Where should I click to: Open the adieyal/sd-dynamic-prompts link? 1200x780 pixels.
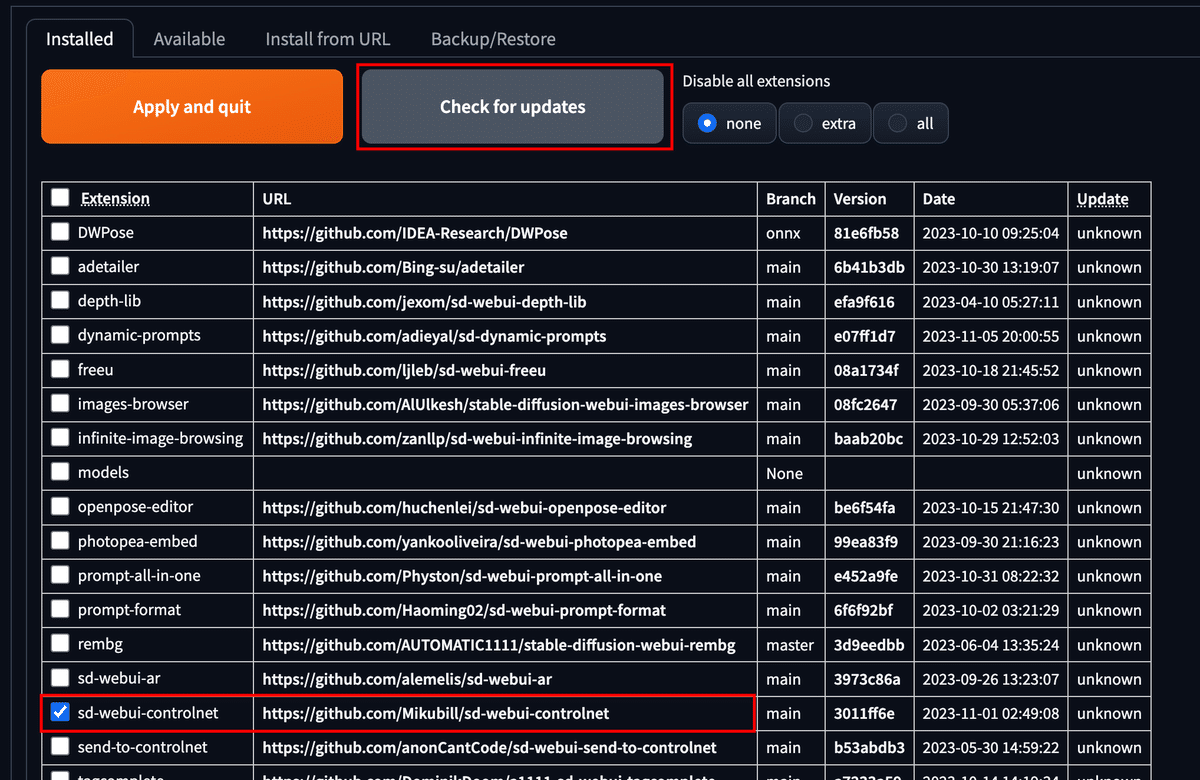click(434, 336)
